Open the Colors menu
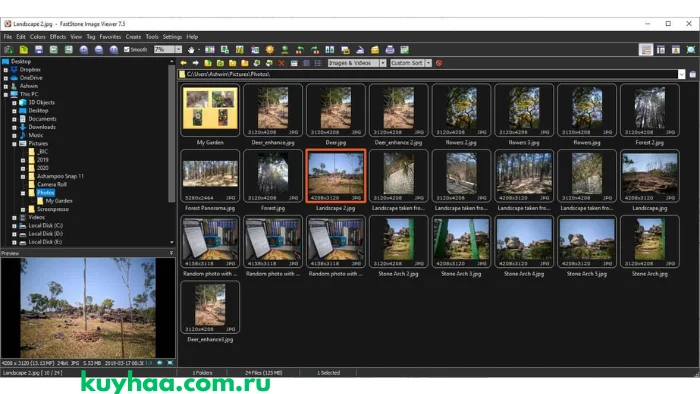This screenshot has width=700, height=394. [38, 37]
